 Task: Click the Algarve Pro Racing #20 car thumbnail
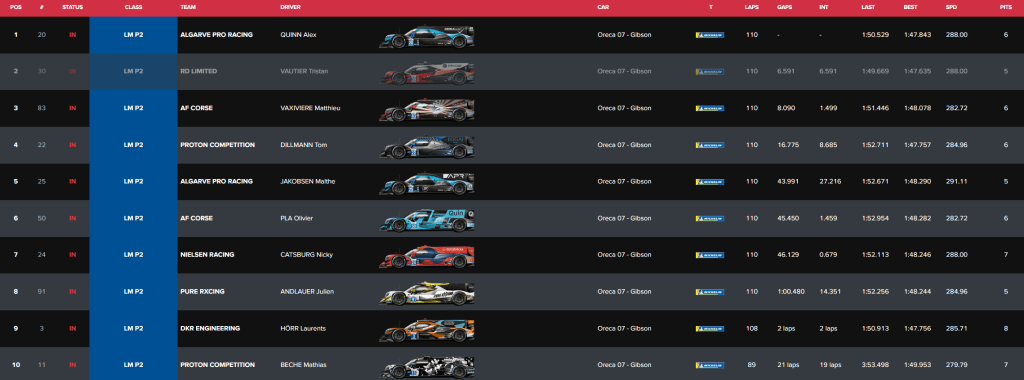pyautogui.click(x=426, y=37)
